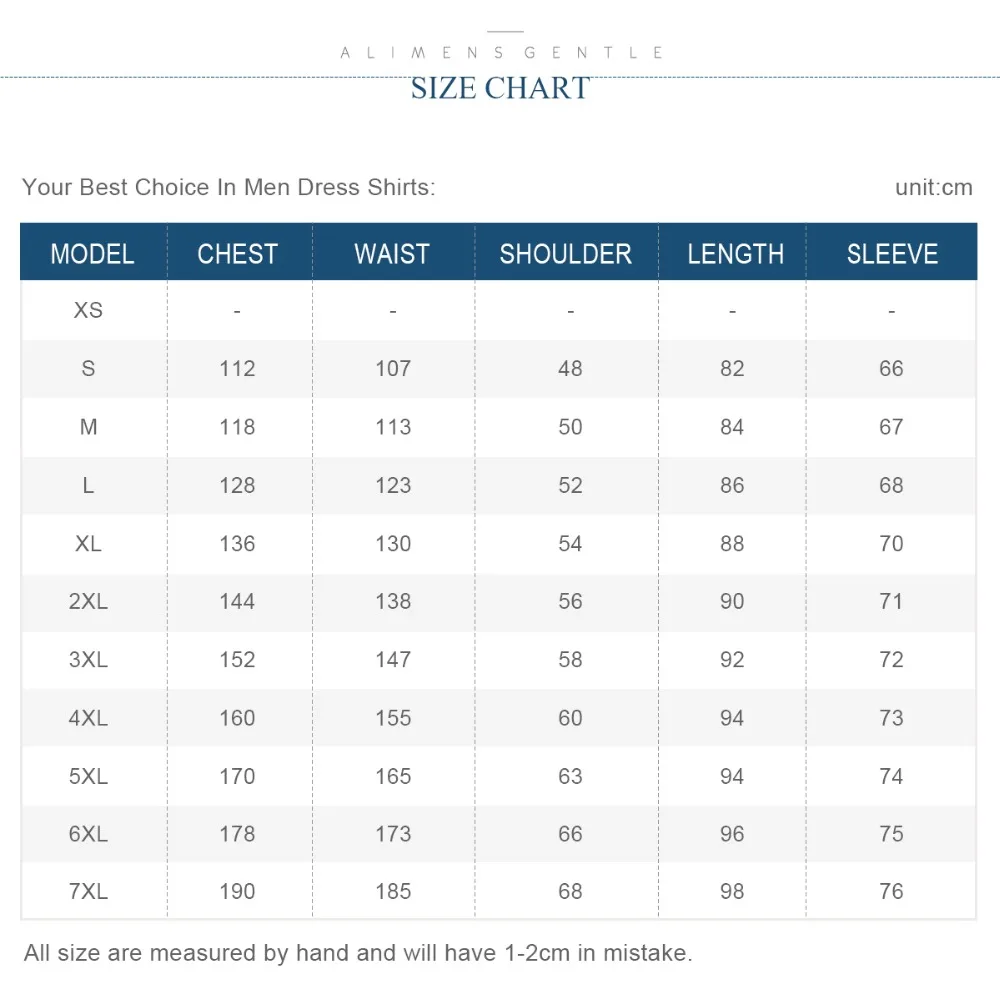Click the unit:cm label
The width and height of the screenshot is (1000, 1000).
click(x=934, y=188)
